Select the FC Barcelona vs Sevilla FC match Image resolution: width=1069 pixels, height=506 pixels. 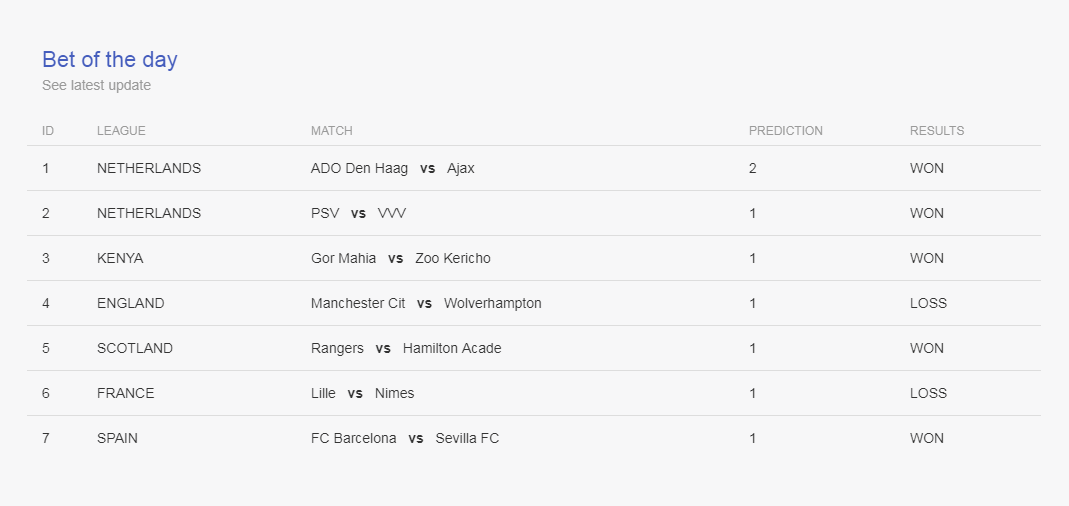point(405,438)
